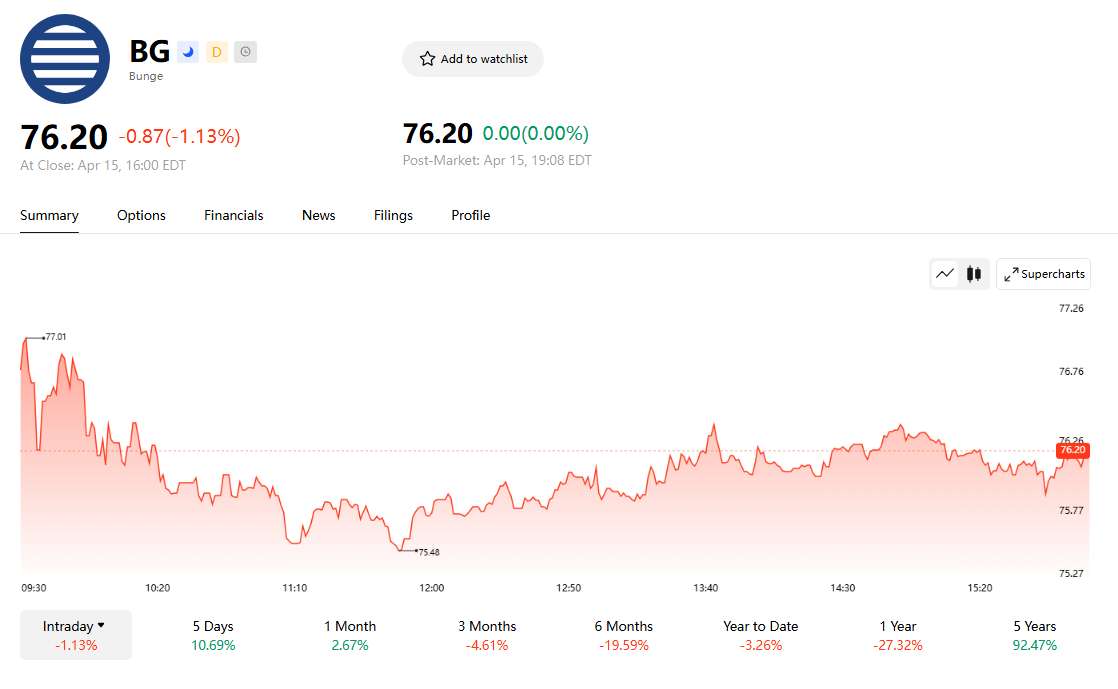
Task: View the 5 Years chart range
Action: coord(1034,635)
